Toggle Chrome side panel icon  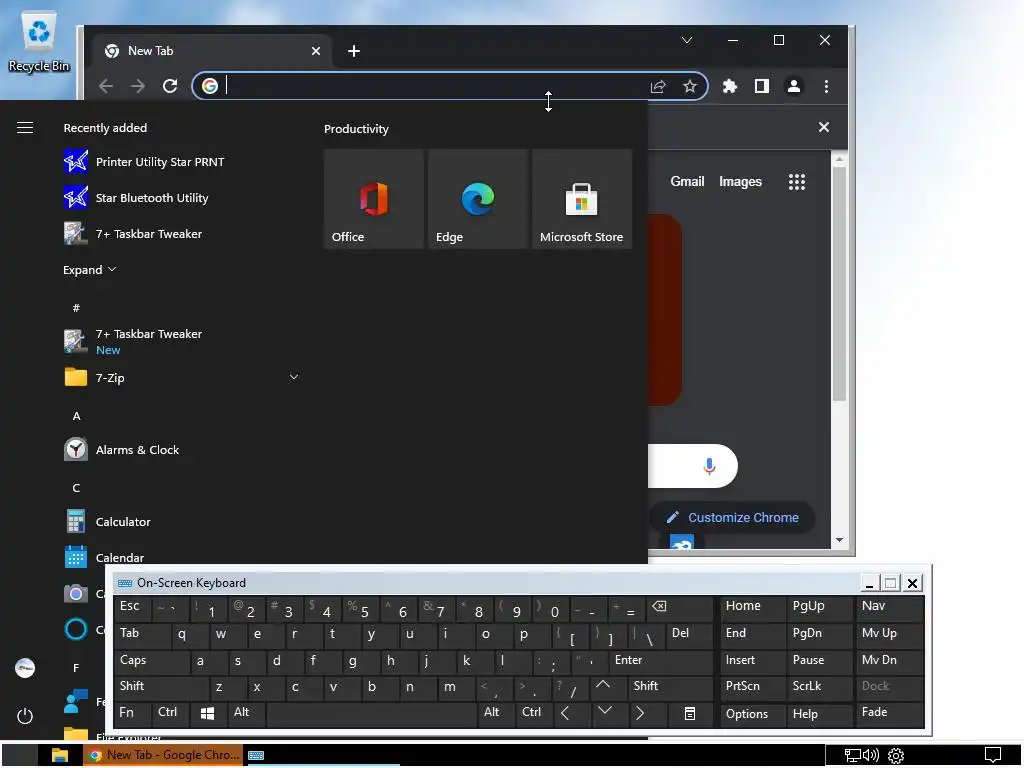click(761, 86)
